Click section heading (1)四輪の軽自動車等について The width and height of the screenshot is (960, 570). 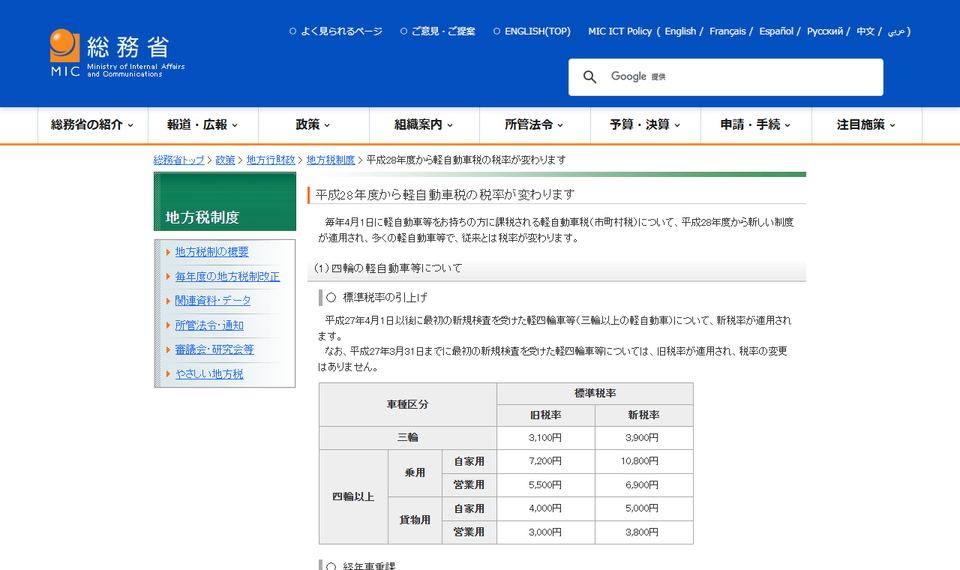[x=388, y=268]
